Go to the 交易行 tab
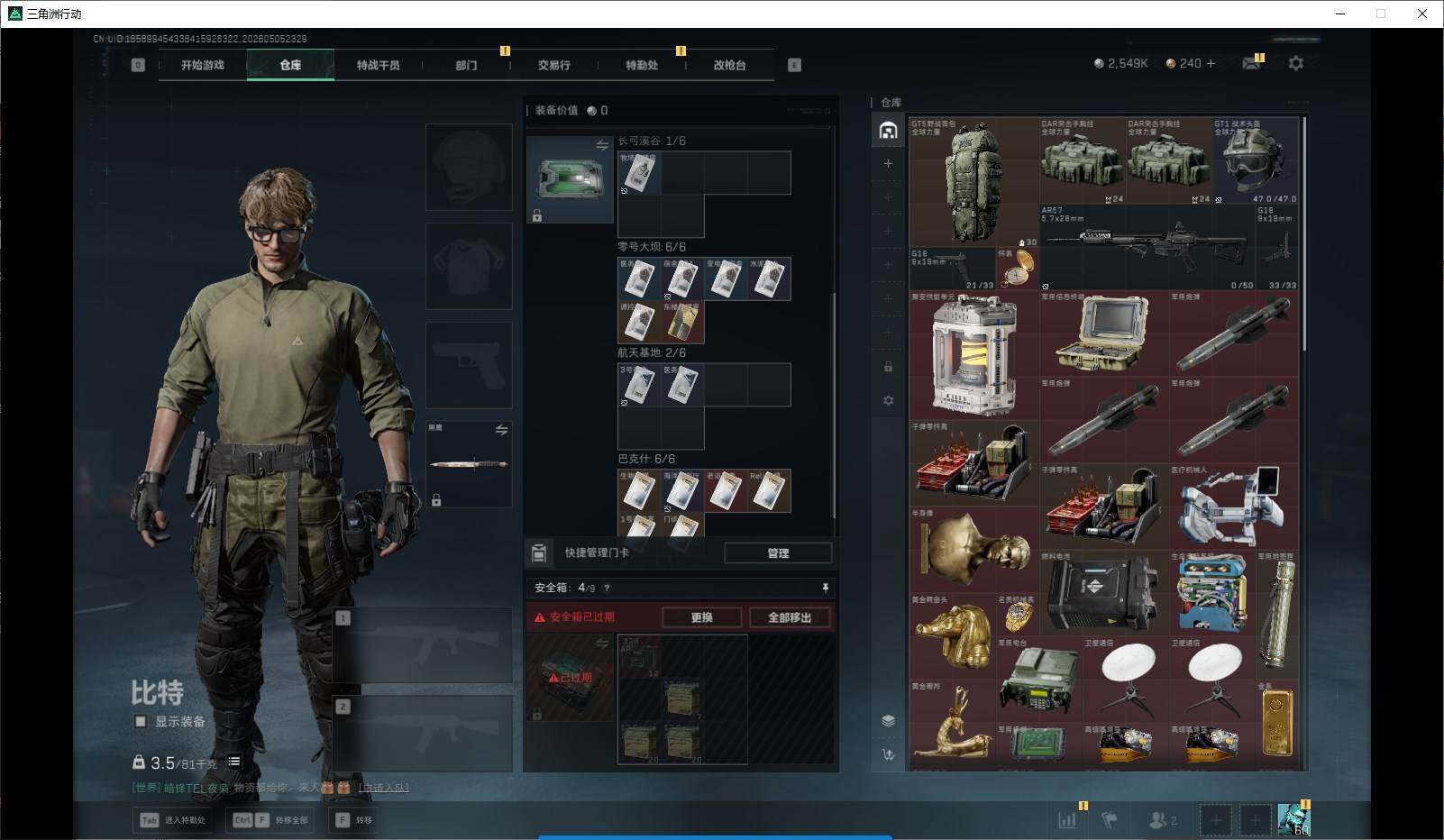Viewport: 1444px width, 840px height. 553,65
